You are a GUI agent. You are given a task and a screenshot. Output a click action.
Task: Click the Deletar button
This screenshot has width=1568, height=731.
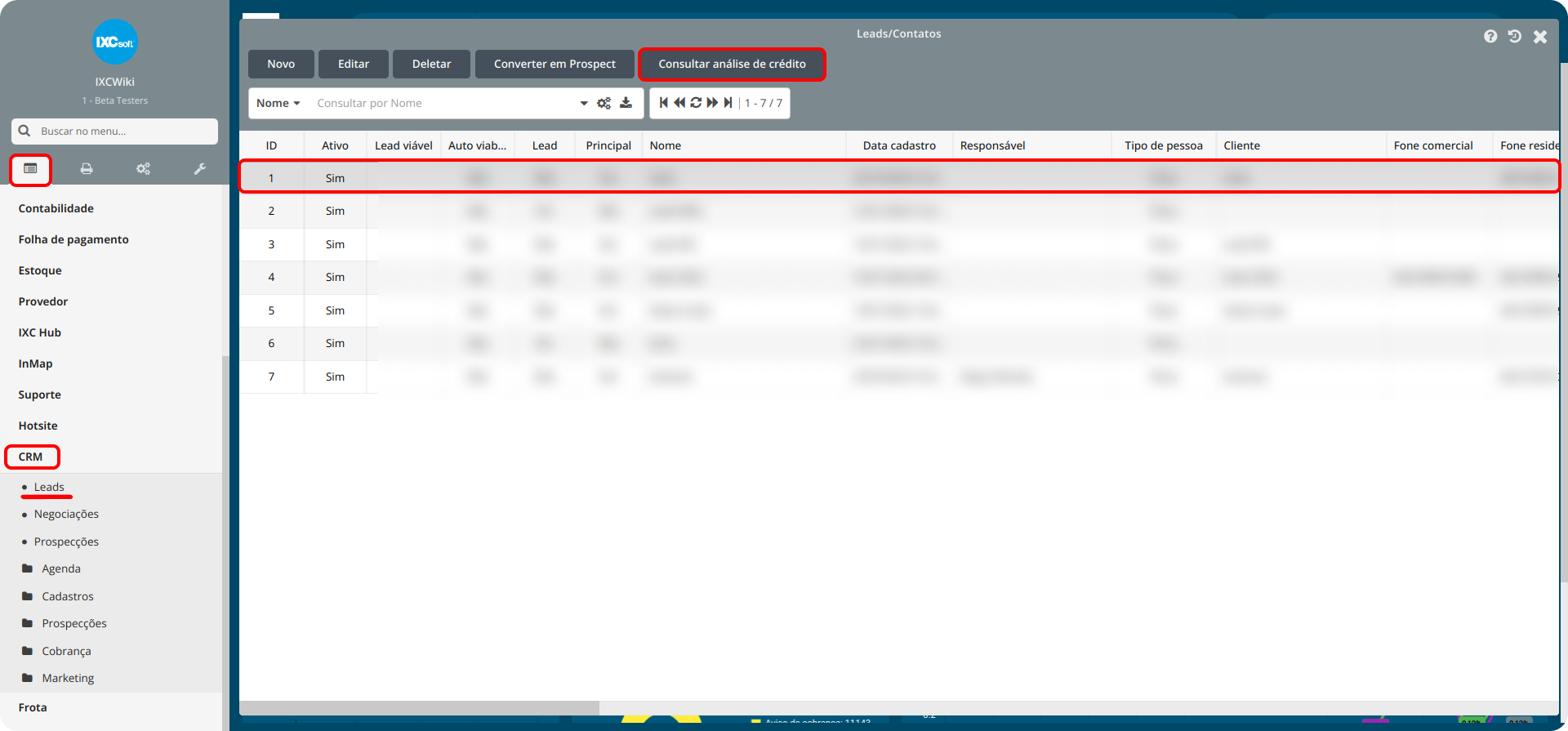coord(431,64)
